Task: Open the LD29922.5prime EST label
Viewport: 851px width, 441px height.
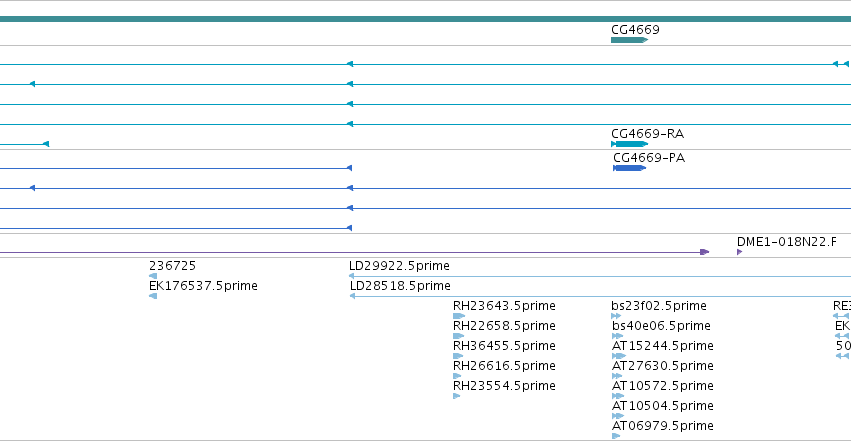Action: (x=399, y=266)
